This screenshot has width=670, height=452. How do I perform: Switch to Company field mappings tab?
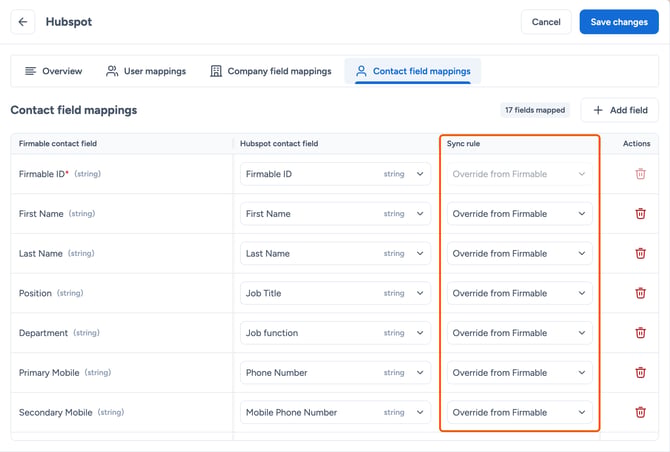pos(270,71)
